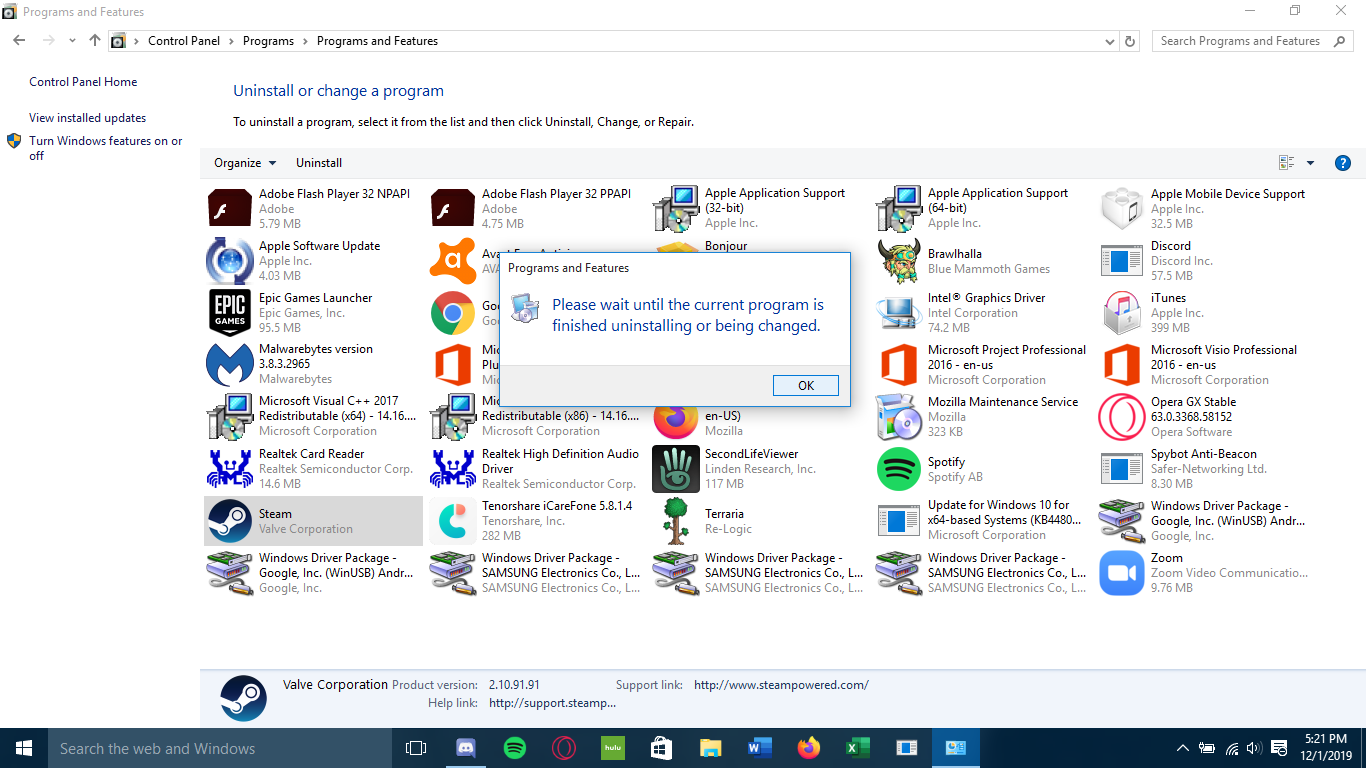This screenshot has height=768, width=1366.
Task: Select the Spotify icon in the program list
Action: click(899, 469)
